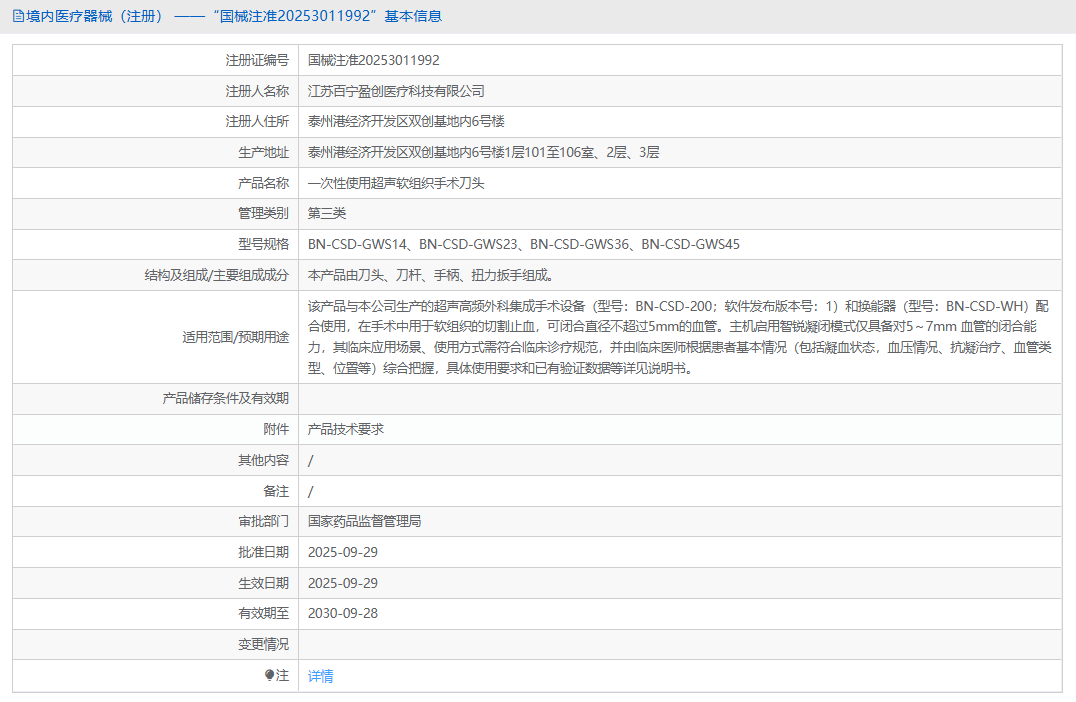Select registrant name 江苏百宁盈创医疗科技有限公司
Viewport: 1076px width, 702px height.
(x=396, y=91)
